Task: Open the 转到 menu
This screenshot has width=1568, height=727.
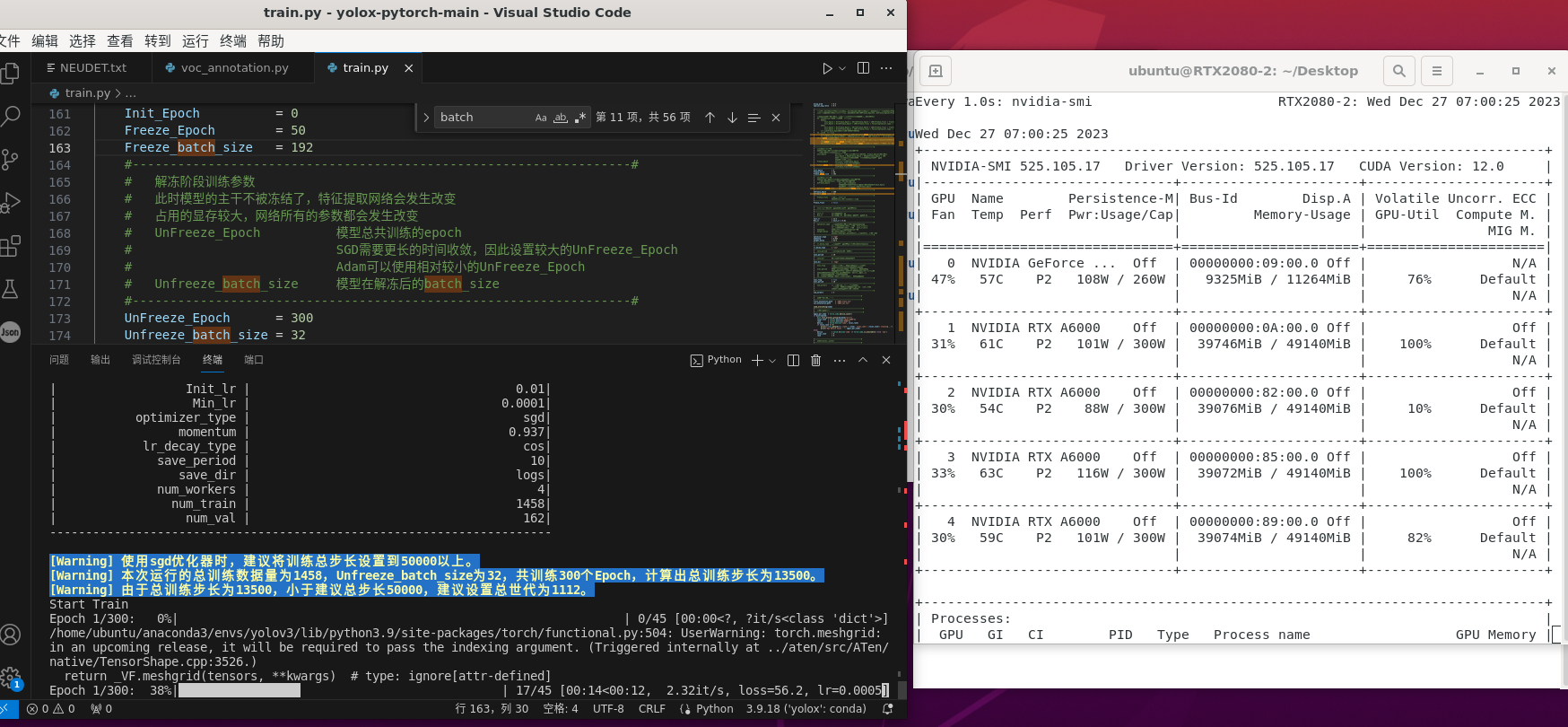Action: [157, 41]
